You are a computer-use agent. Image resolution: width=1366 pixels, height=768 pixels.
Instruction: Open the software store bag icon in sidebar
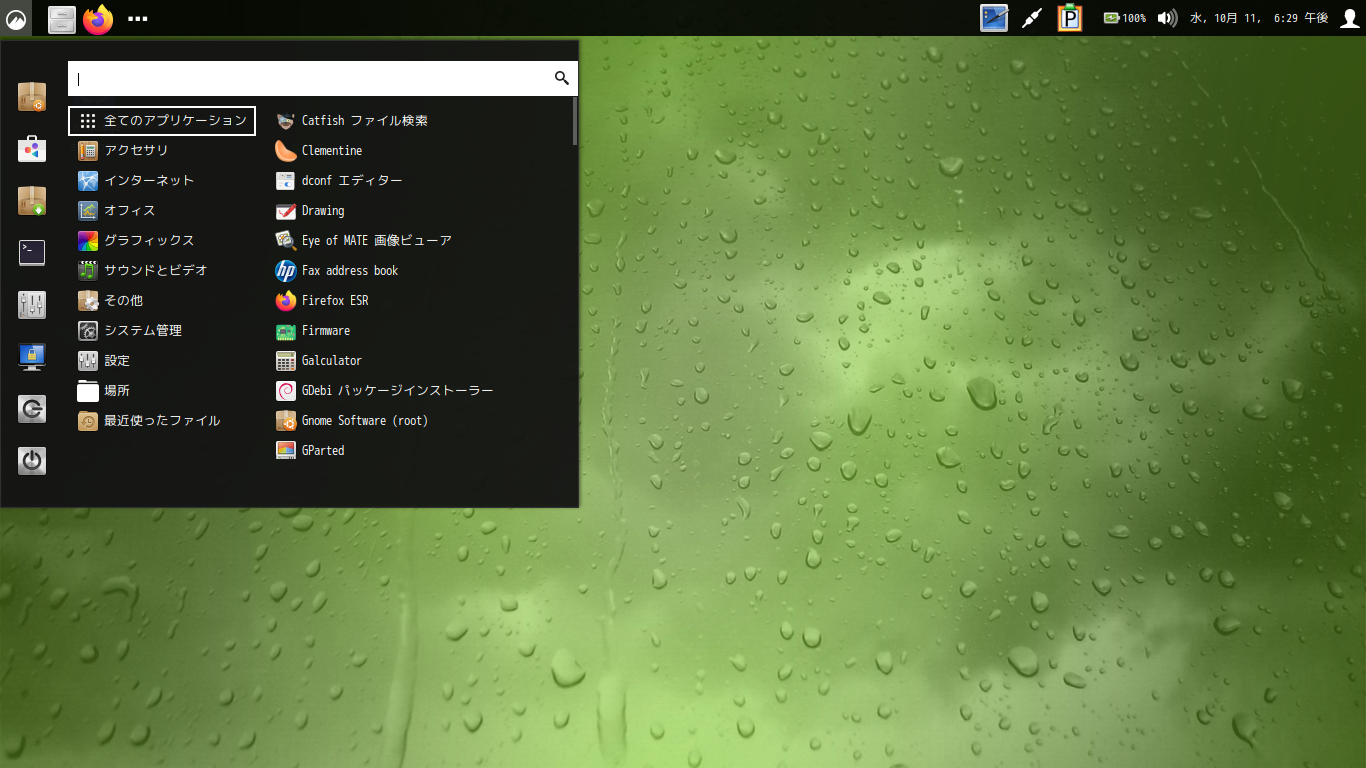tap(32, 149)
